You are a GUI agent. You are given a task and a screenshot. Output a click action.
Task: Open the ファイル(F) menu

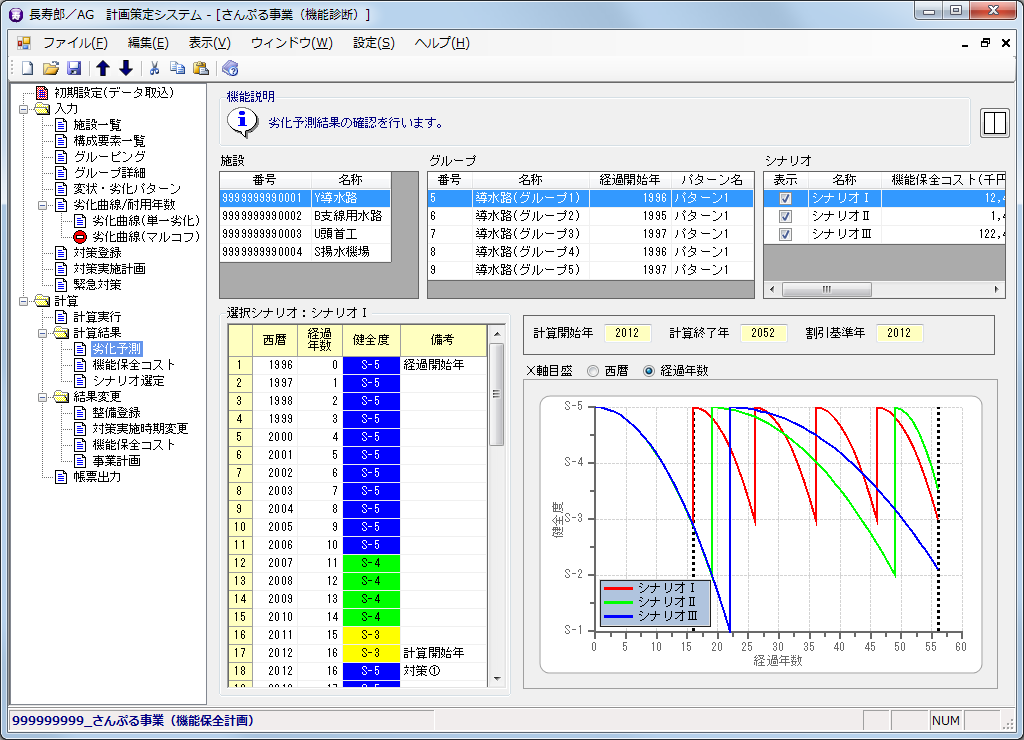(74, 43)
